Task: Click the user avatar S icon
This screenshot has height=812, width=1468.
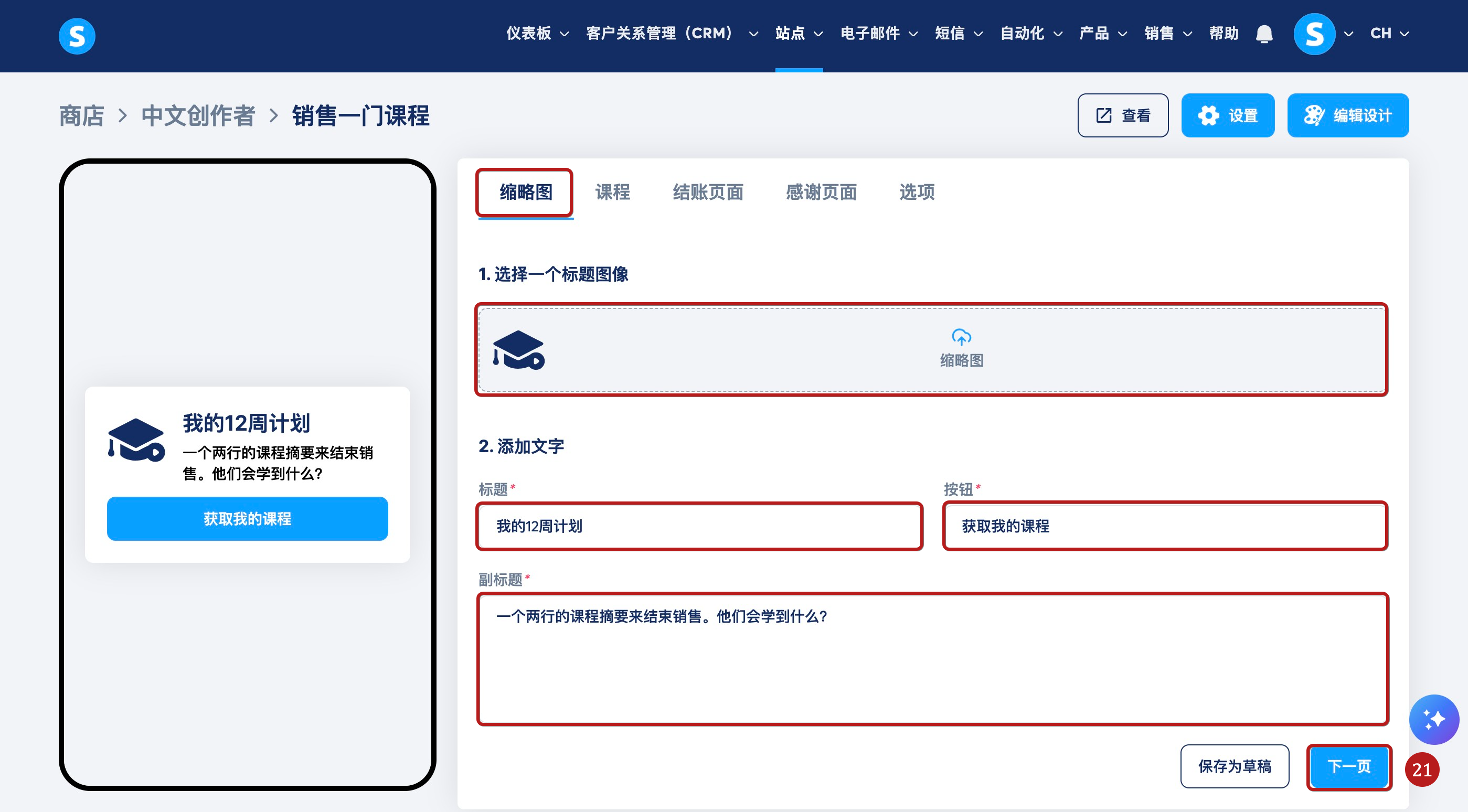Action: [x=1314, y=34]
